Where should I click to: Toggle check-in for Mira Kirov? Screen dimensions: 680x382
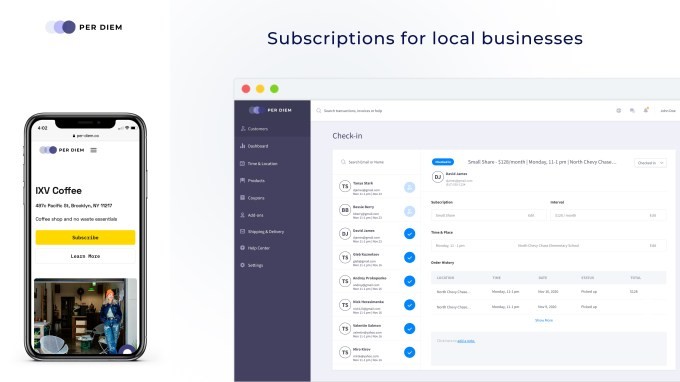coord(409,353)
